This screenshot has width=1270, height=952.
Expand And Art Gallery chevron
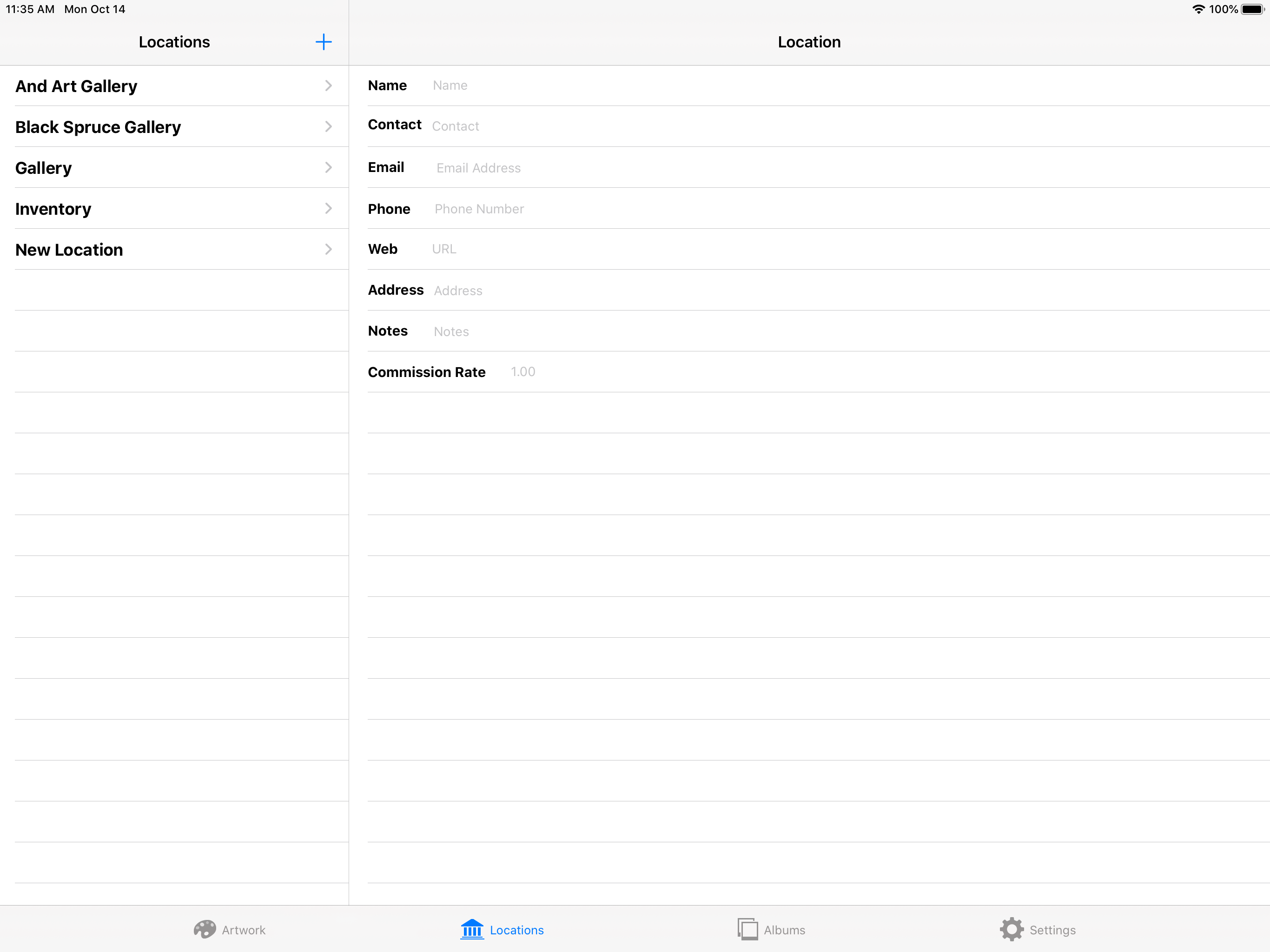click(328, 86)
